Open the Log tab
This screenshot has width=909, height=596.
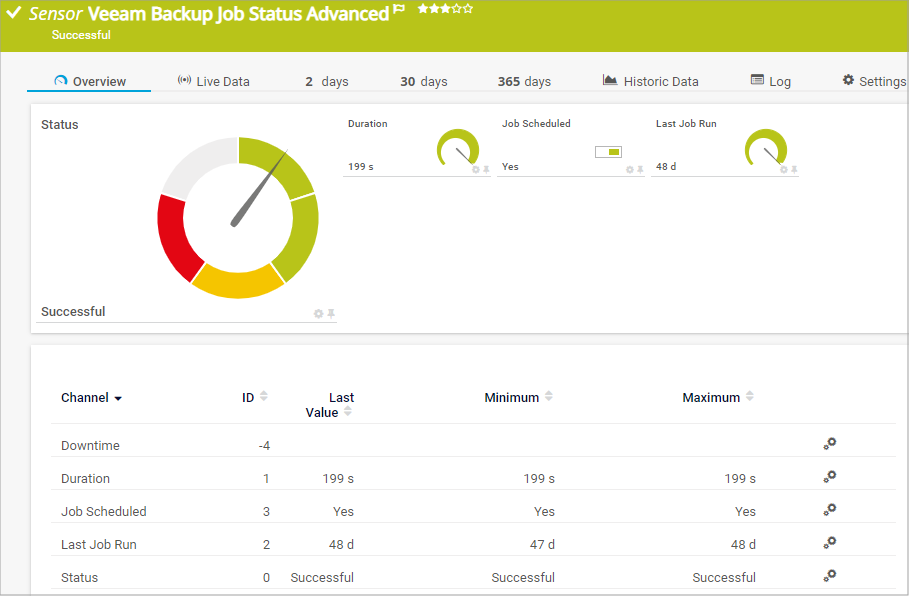pos(771,81)
